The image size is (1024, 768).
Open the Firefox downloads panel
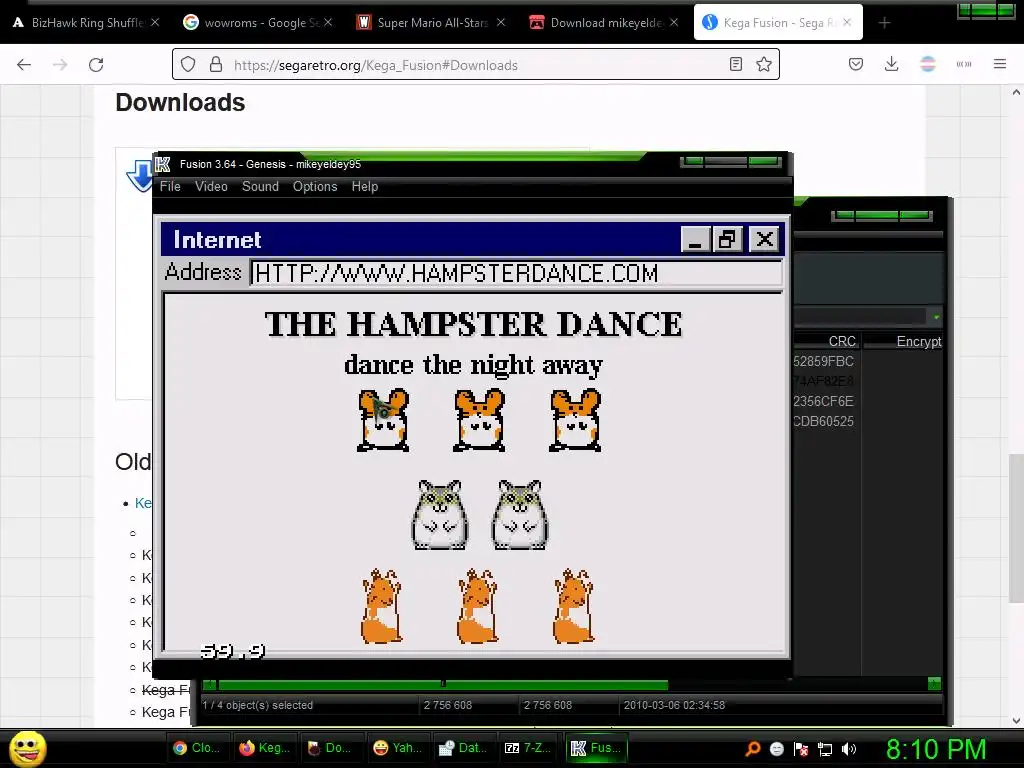click(x=891, y=64)
